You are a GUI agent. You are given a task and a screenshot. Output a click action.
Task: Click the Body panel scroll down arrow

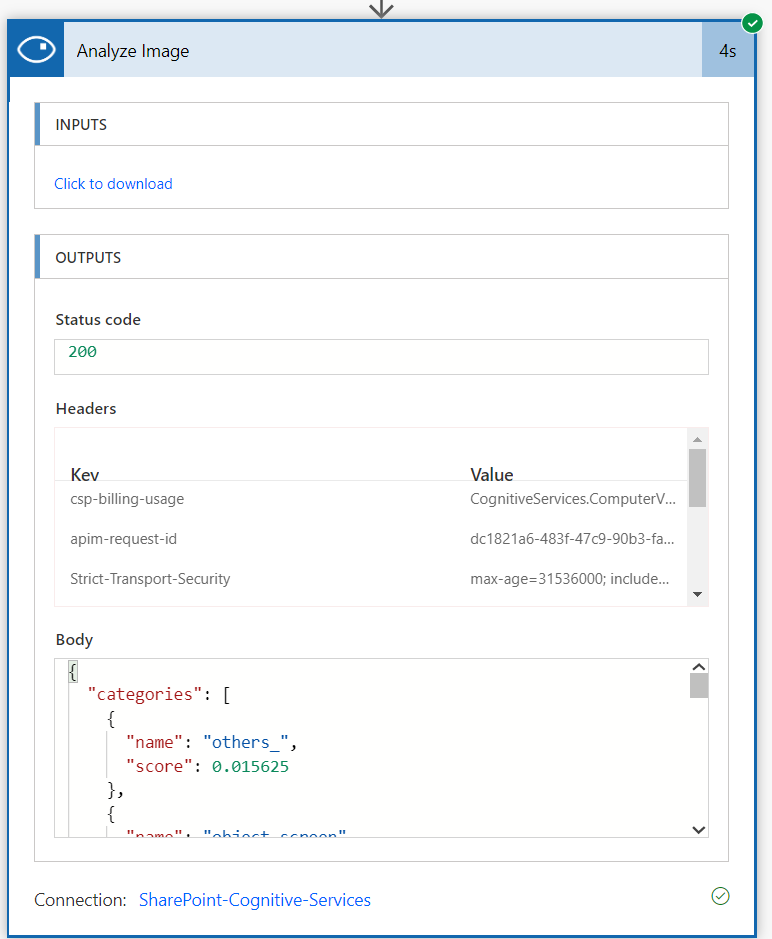click(x=699, y=829)
